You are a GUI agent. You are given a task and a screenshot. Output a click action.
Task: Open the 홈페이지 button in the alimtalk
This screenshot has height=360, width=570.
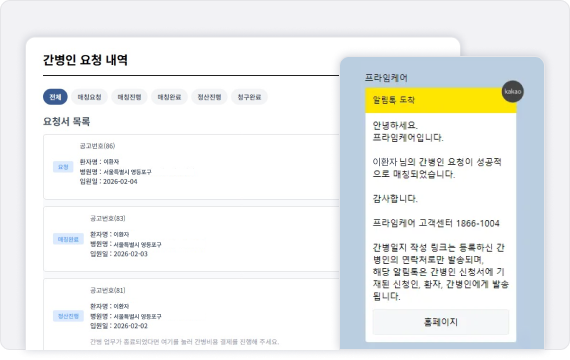(441, 322)
